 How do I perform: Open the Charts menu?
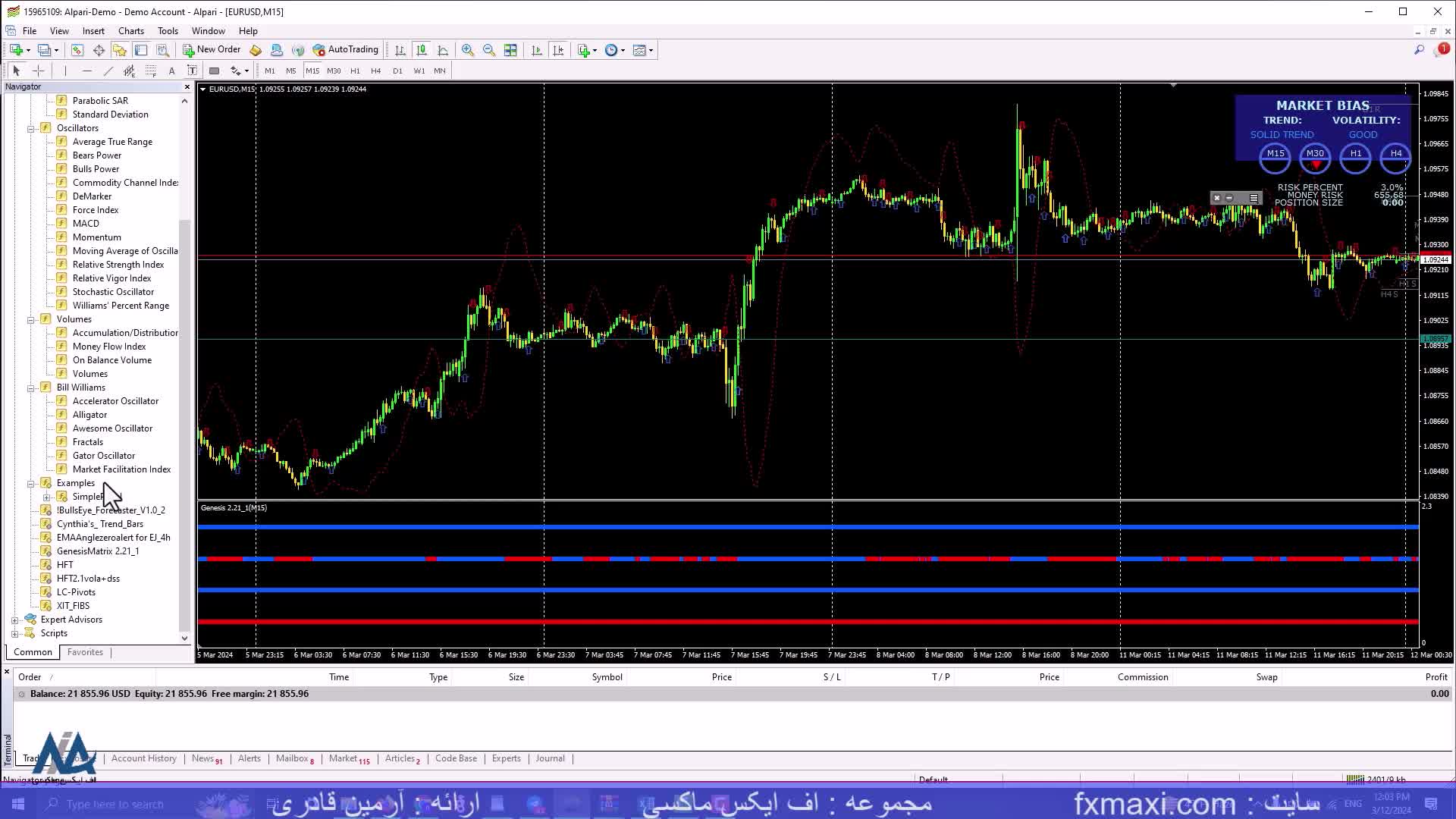pos(130,31)
